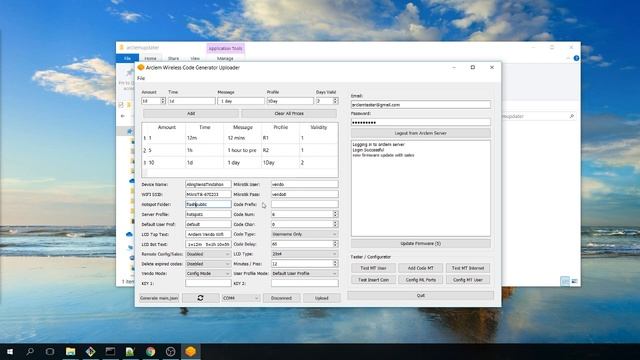Select the orange Ardem app taskbar icon

click(191, 351)
